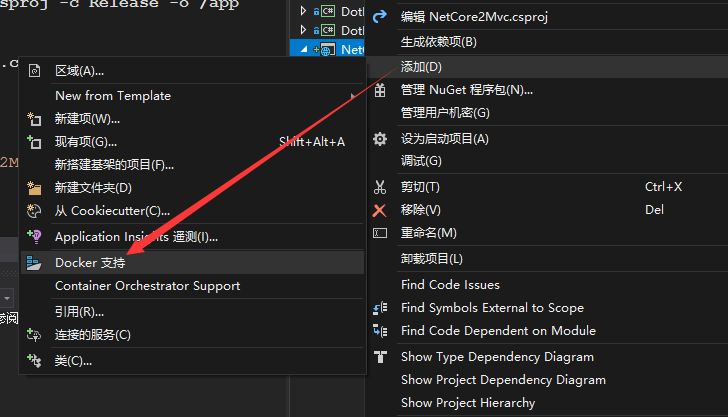Collapse the selected Net project node
728x417 pixels.
tap(304, 49)
